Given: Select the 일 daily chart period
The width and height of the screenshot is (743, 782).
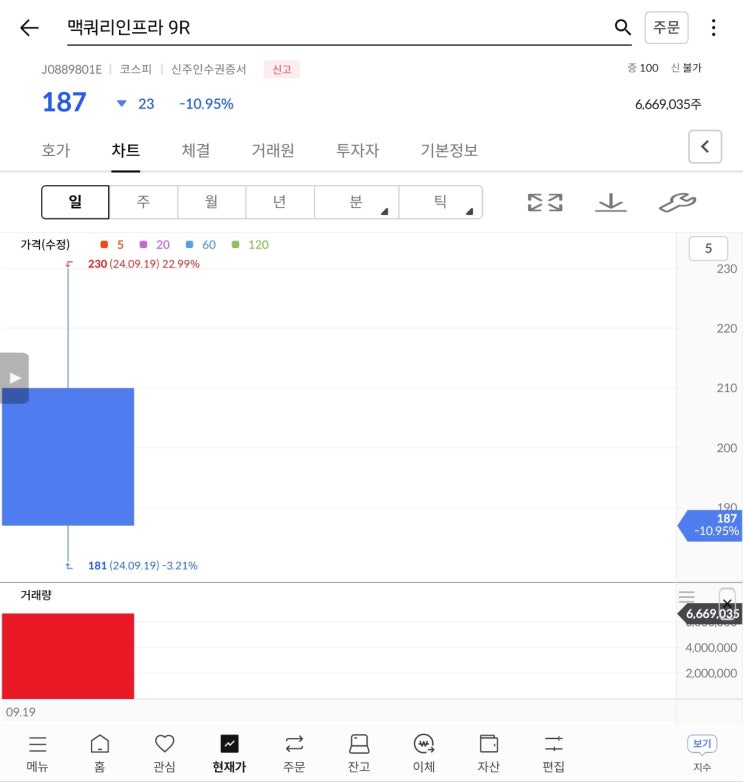Looking at the screenshot, I should [75, 202].
